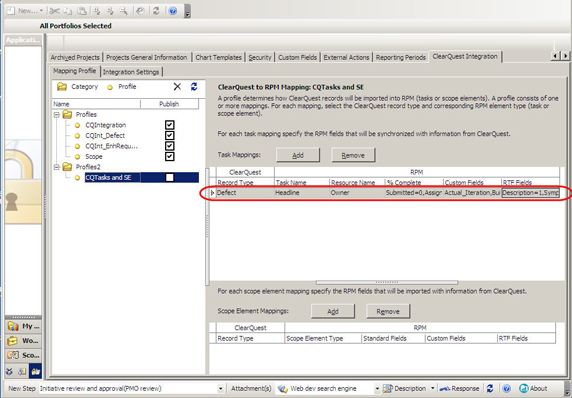Click the second tree-level toolbar icon
Screen dimensions: 572x398
[x=110, y=11]
